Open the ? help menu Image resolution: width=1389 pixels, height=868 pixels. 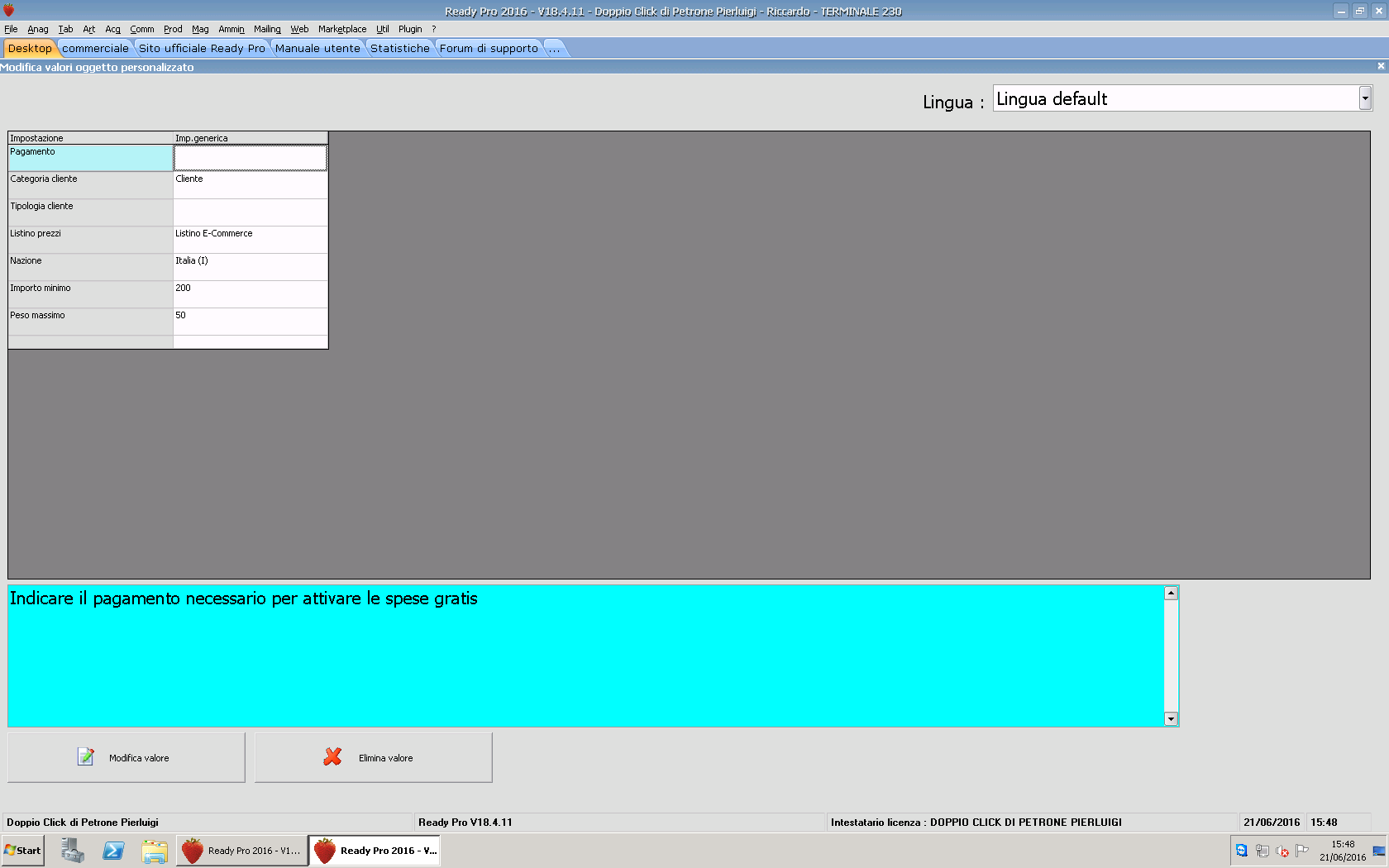pos(434,29)
